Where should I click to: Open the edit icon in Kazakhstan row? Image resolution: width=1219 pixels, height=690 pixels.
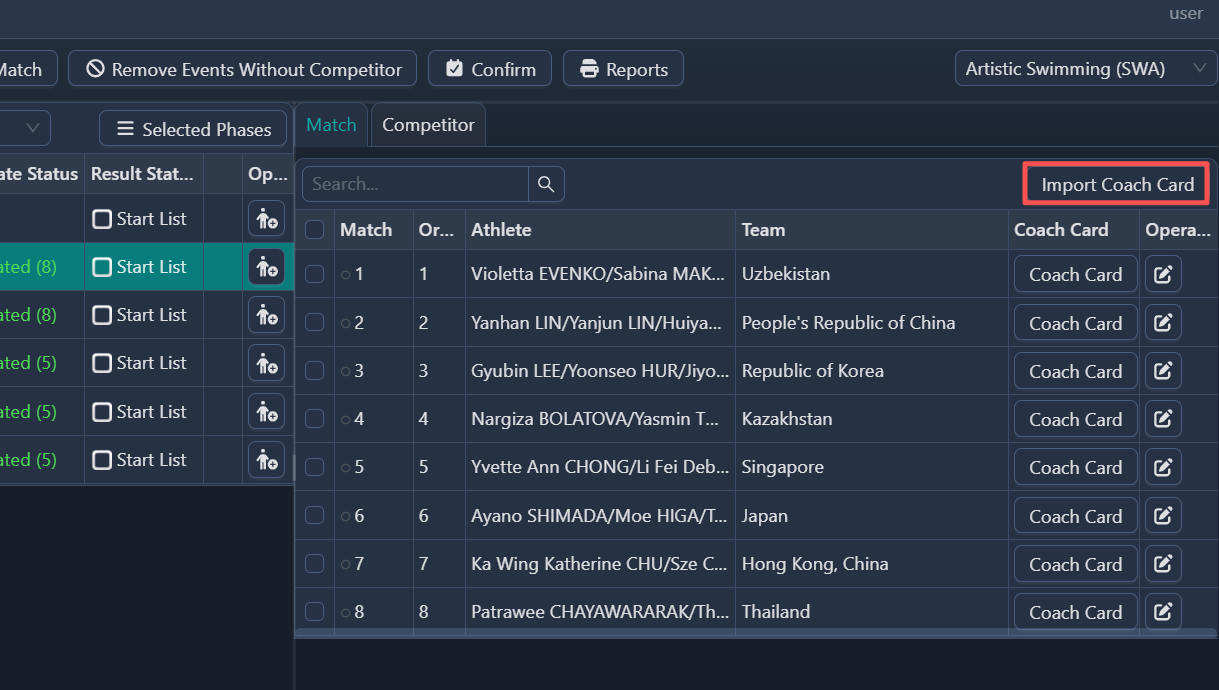pos(1163,419)
